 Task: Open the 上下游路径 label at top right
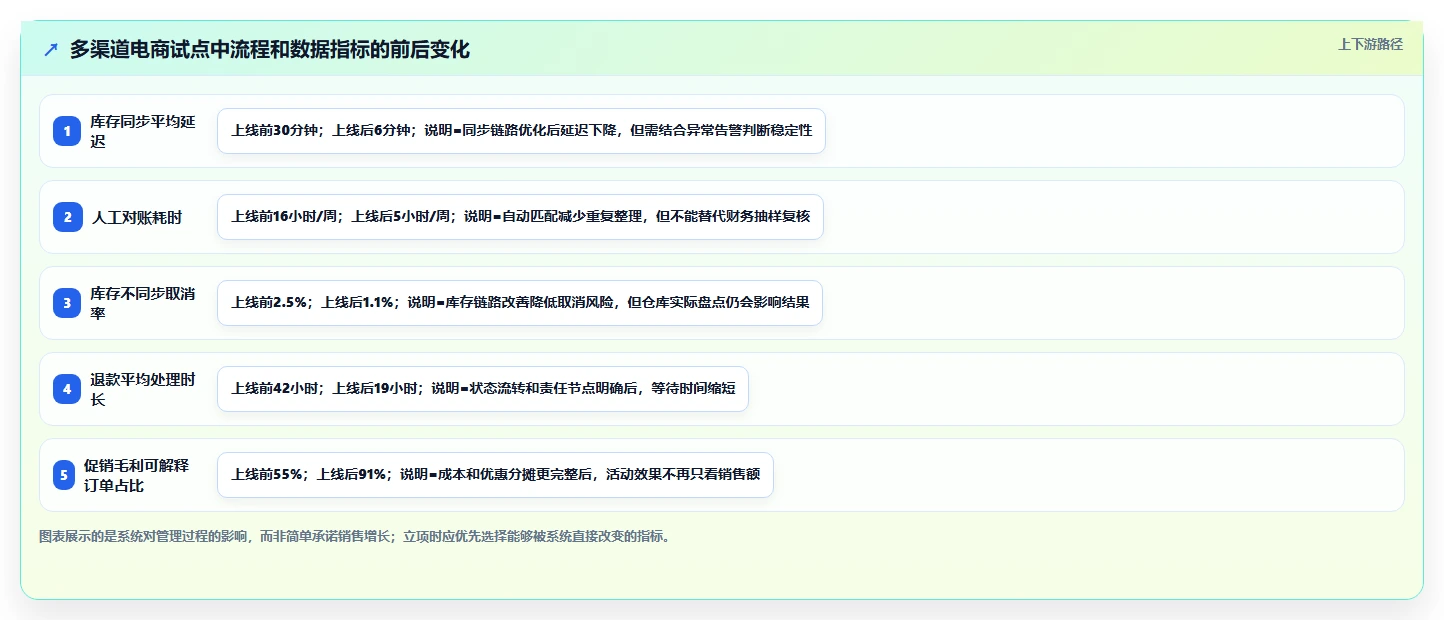1370,44
